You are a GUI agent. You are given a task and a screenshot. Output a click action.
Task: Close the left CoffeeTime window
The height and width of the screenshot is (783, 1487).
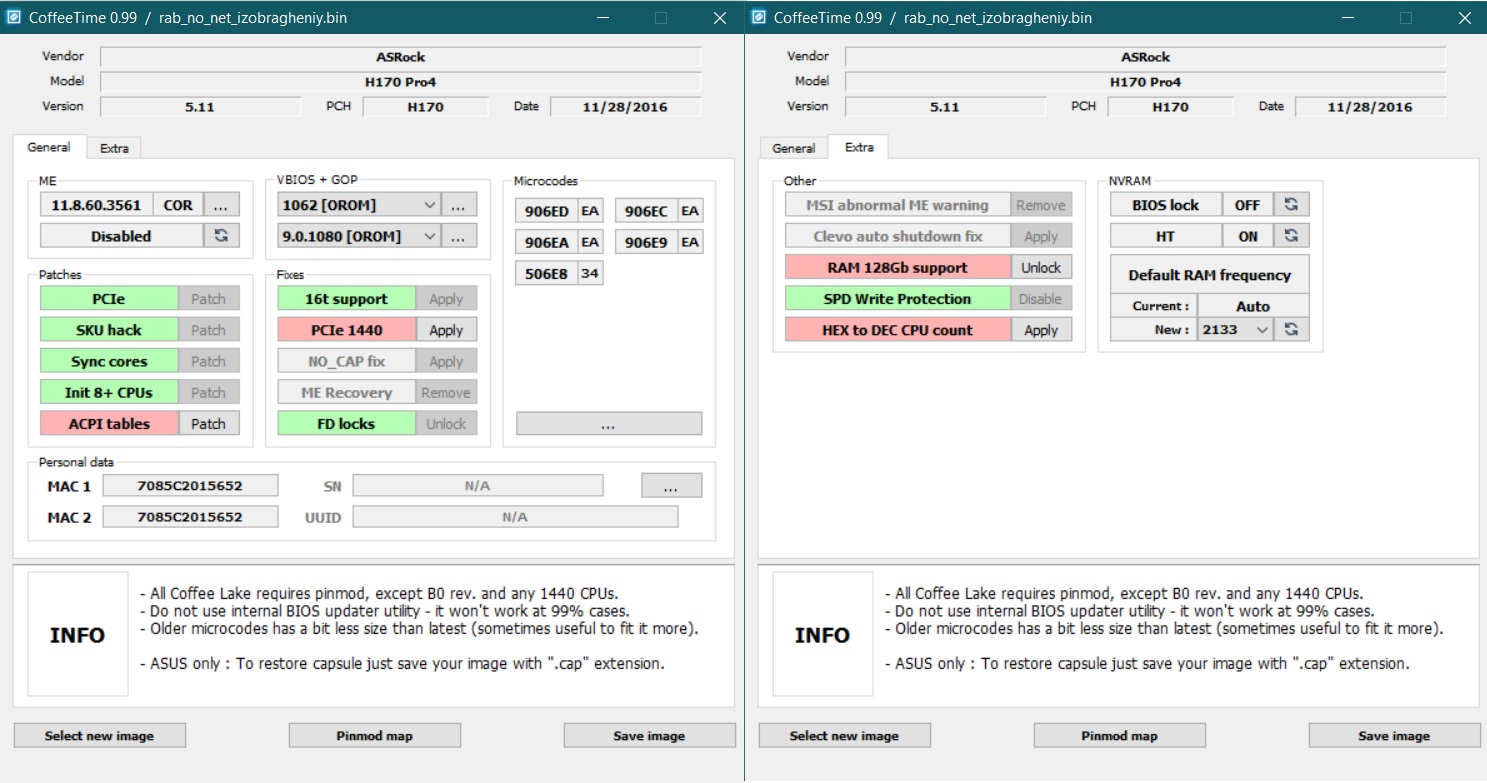(x=720, y=18)
